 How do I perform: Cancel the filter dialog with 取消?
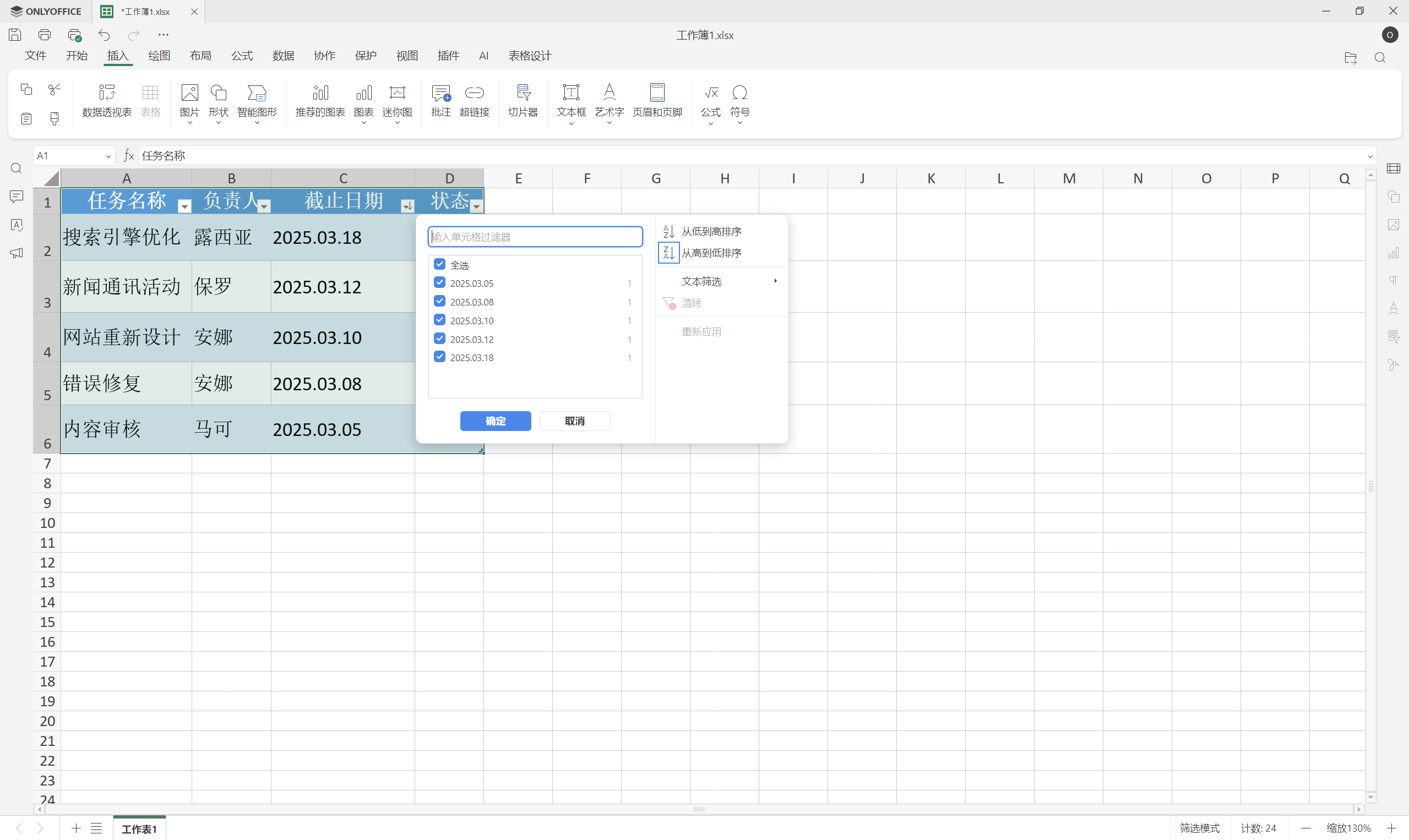tap(575, 421)
